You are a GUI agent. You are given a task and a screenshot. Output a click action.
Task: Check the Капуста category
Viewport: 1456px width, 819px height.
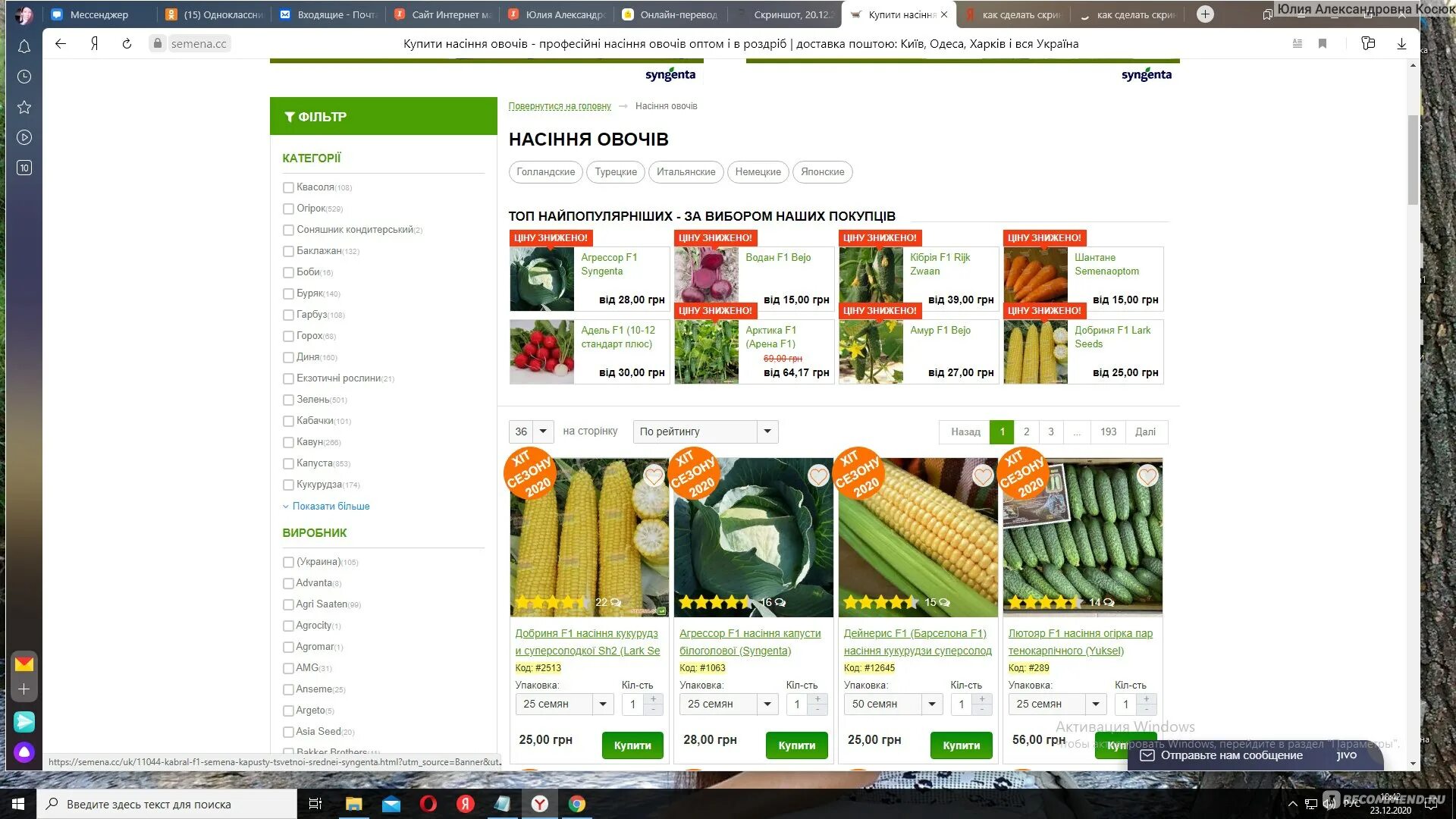(288, 463)
